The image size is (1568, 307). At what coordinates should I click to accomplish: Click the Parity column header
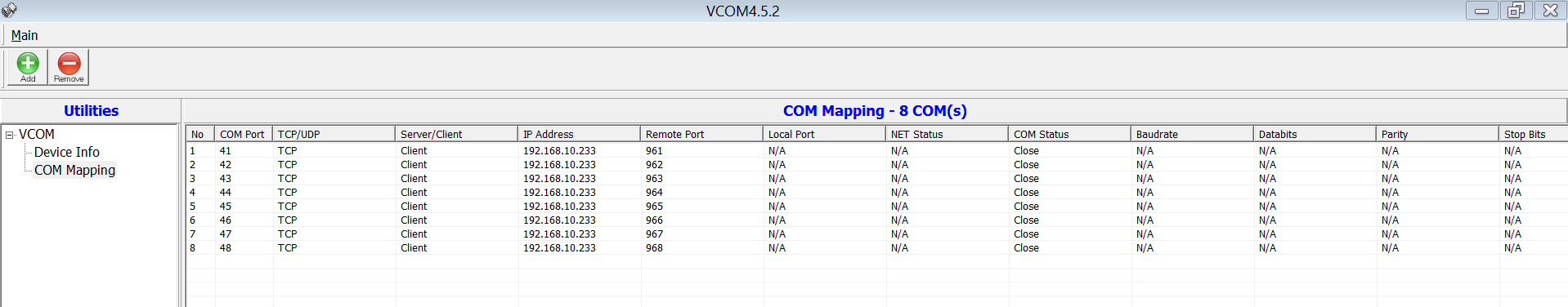tap(1438, 134)
